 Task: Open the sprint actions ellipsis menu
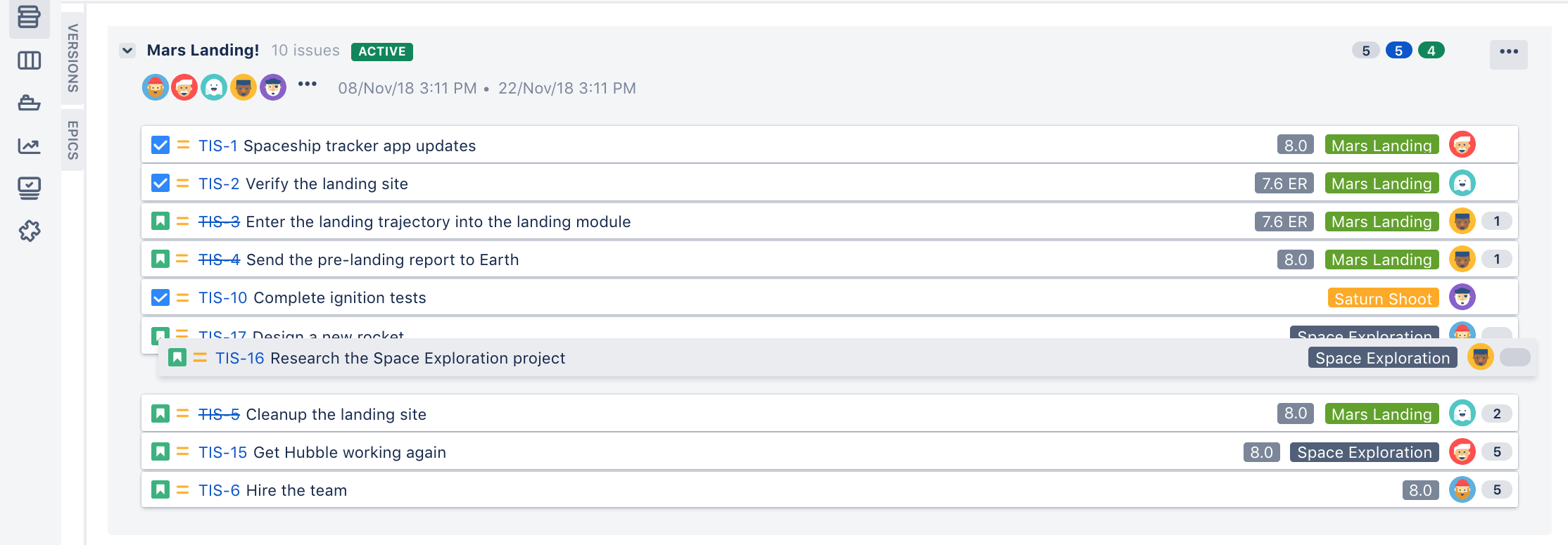1508,51
